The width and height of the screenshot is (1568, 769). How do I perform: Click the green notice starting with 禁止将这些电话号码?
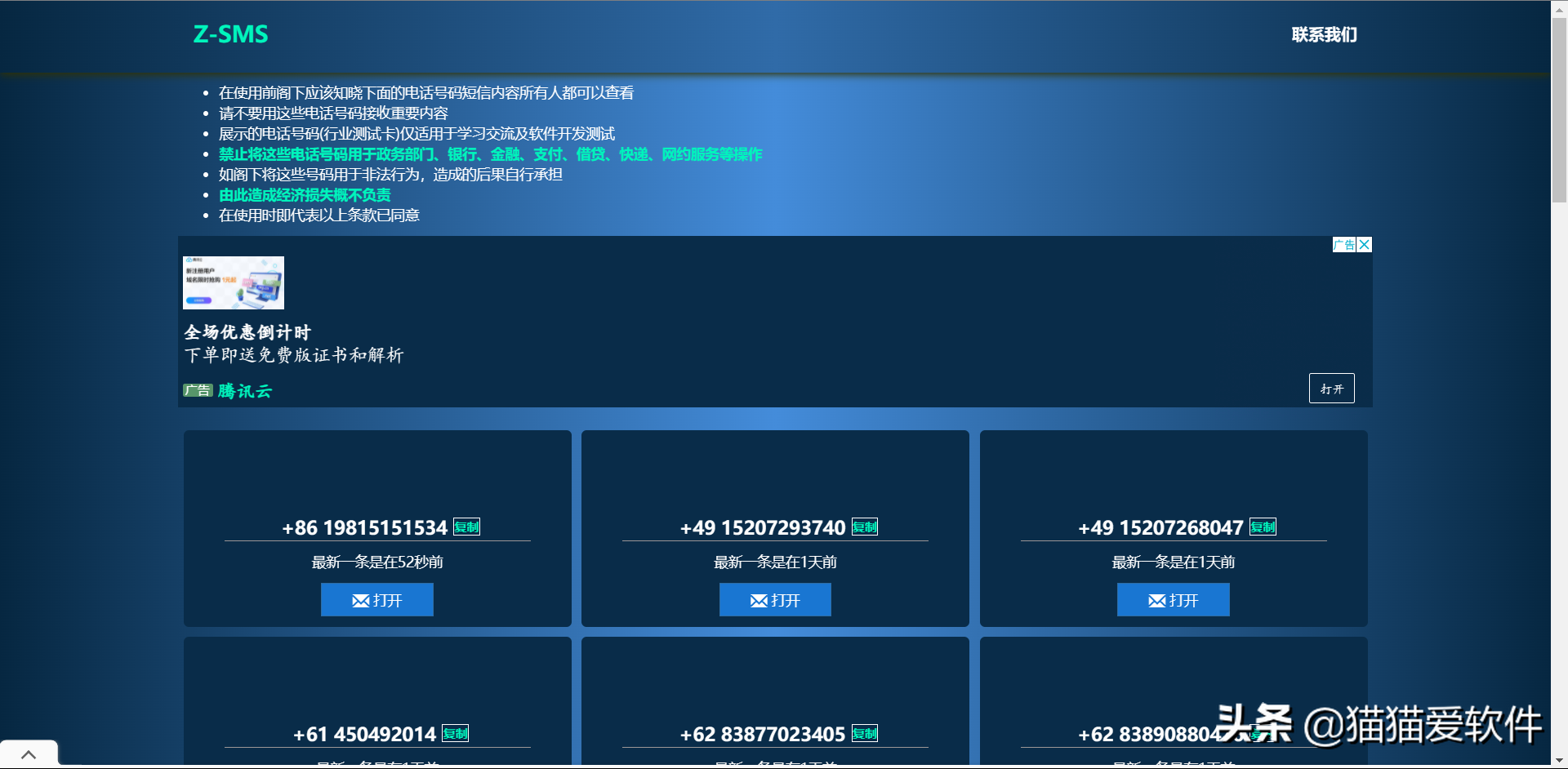click(490, 154)
